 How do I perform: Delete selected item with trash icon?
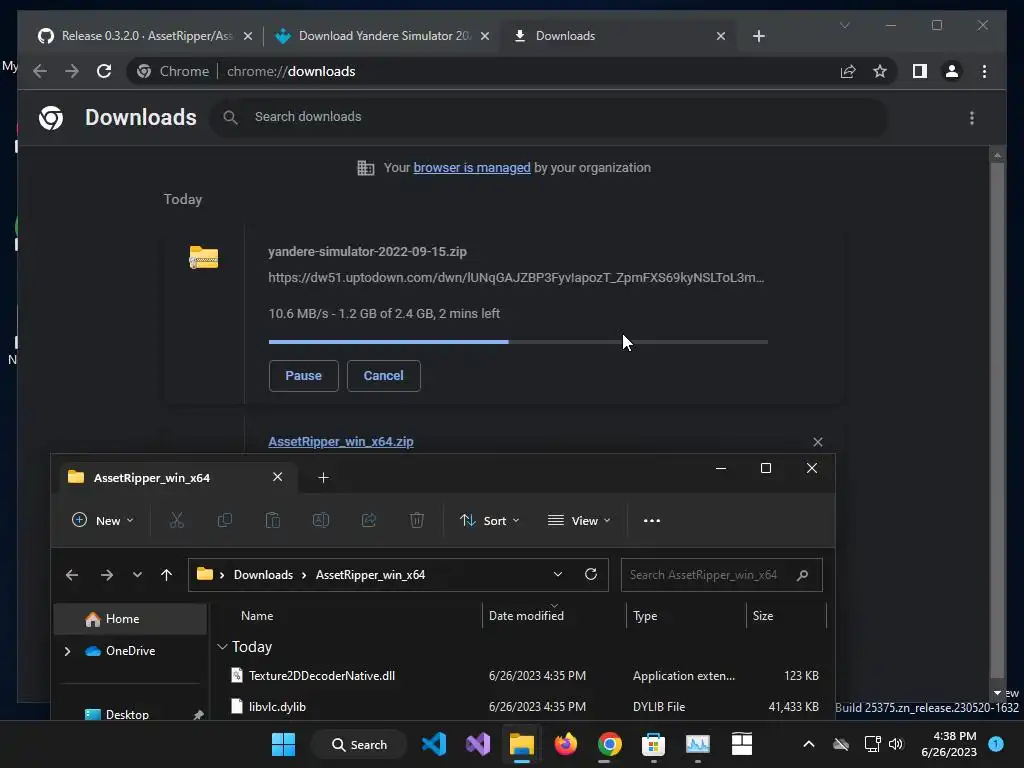[417, 520]
